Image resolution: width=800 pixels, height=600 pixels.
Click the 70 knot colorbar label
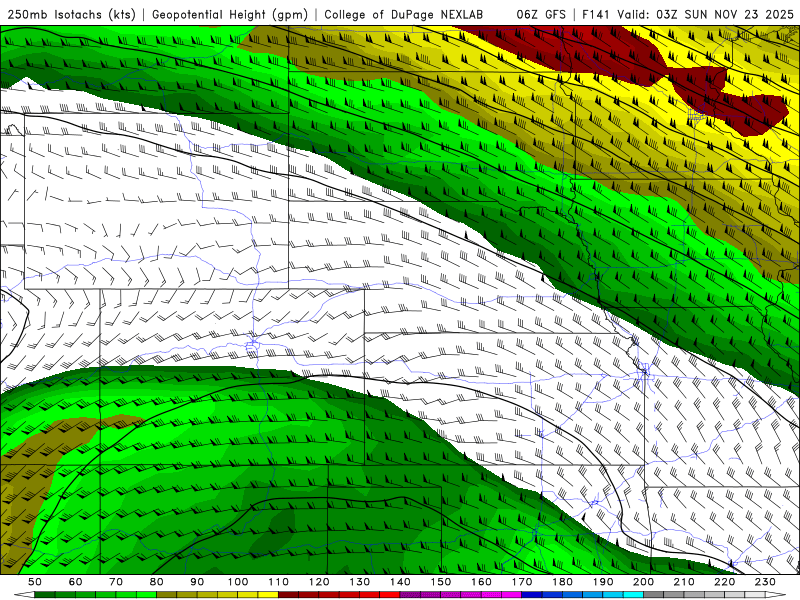pos(116,582)
